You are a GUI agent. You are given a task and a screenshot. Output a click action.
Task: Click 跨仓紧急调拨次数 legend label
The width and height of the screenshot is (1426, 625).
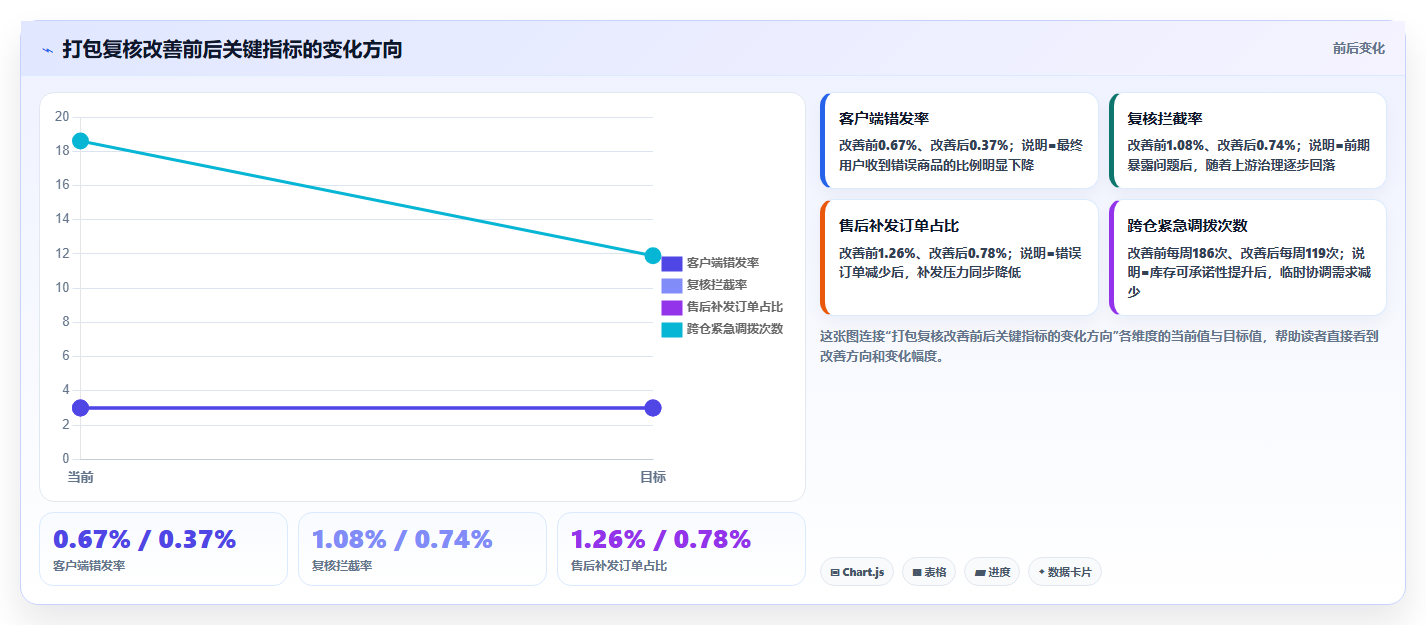(x=735, y=329)
